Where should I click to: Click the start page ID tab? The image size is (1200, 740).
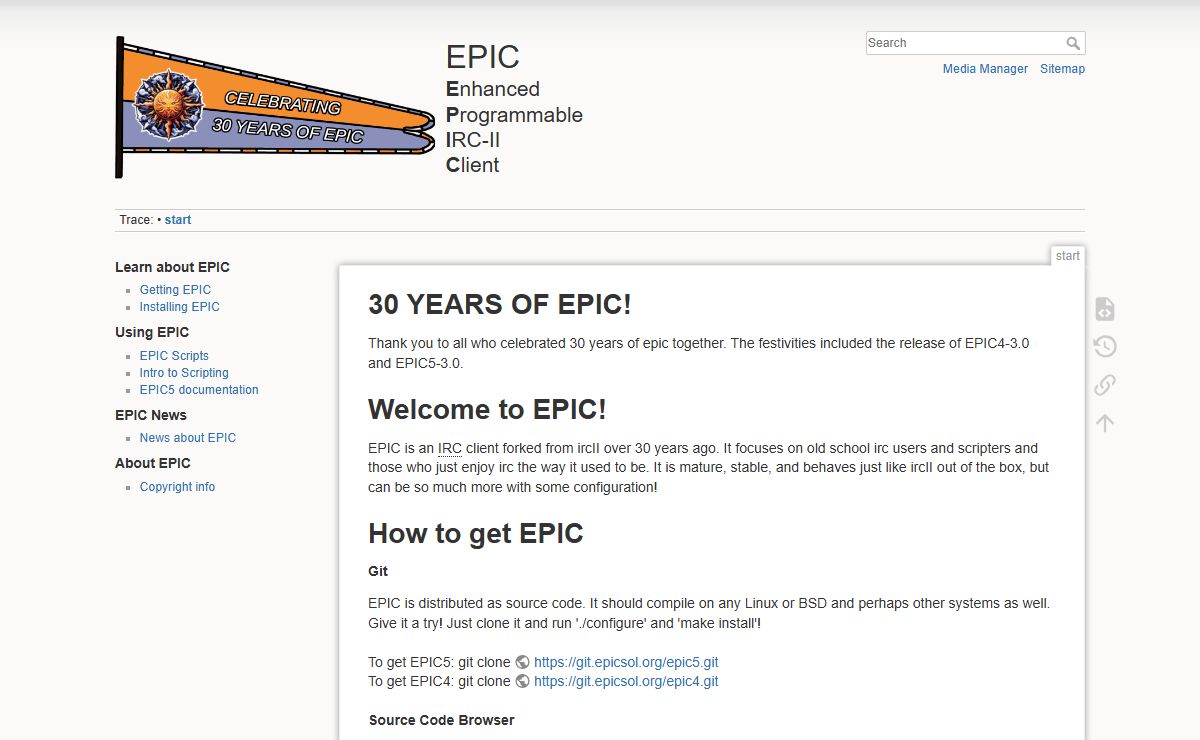coord(1068,256)
